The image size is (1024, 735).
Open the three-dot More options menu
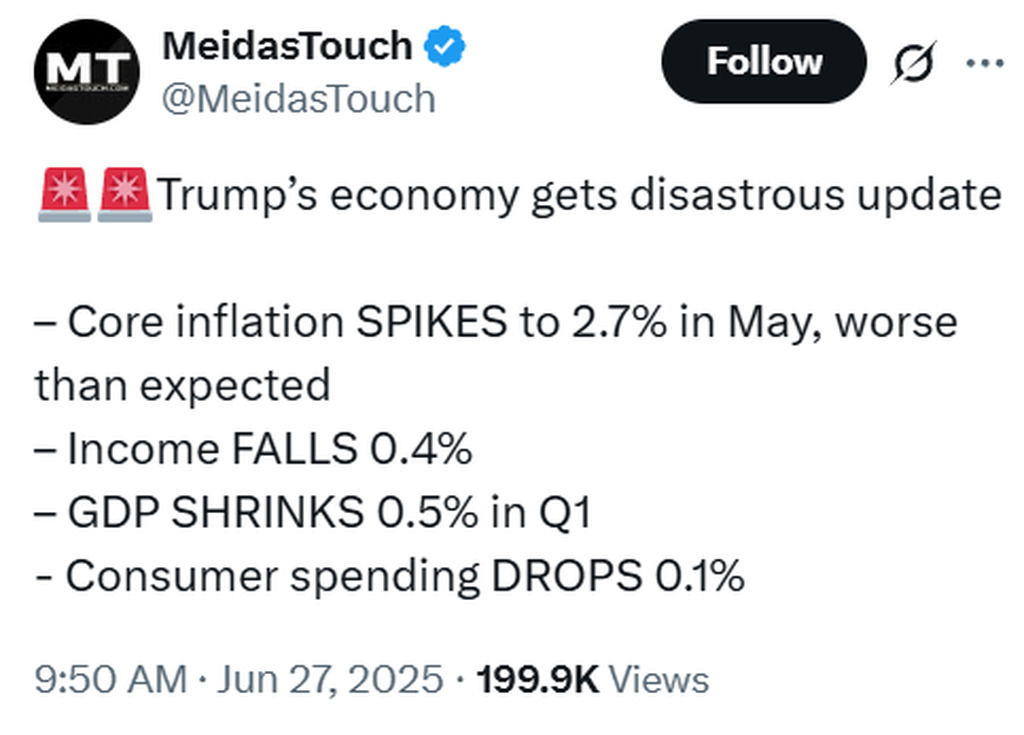click(x=985, y=63)
